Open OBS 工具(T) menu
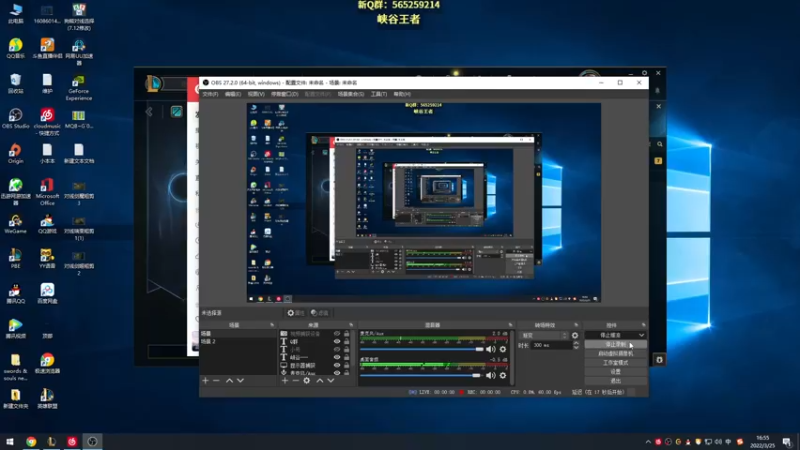This screenshot has height=450, width=800. 379,94
